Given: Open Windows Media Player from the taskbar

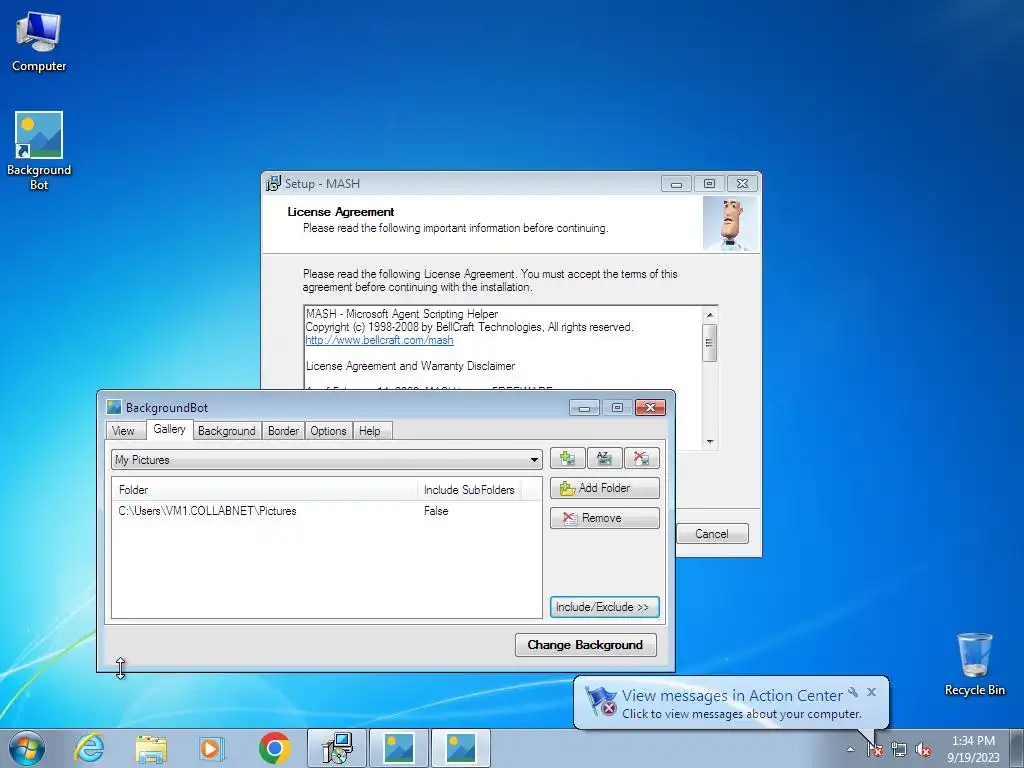Looking at the screenshot, I should [x=211, y=748].
